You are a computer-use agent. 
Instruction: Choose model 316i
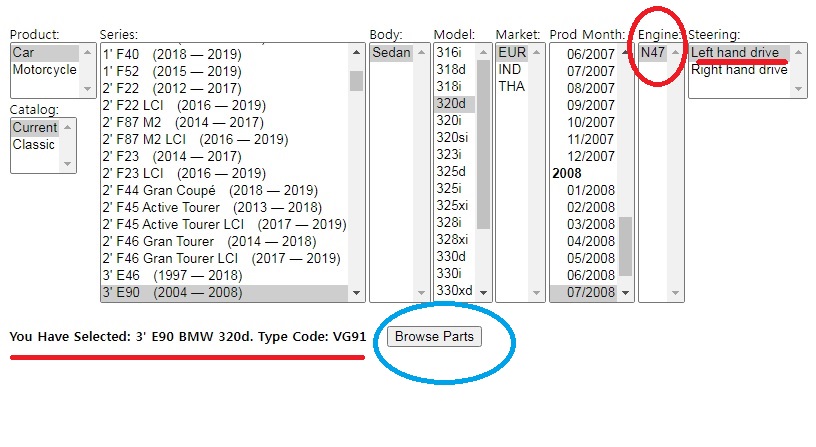tap(455, 53)
